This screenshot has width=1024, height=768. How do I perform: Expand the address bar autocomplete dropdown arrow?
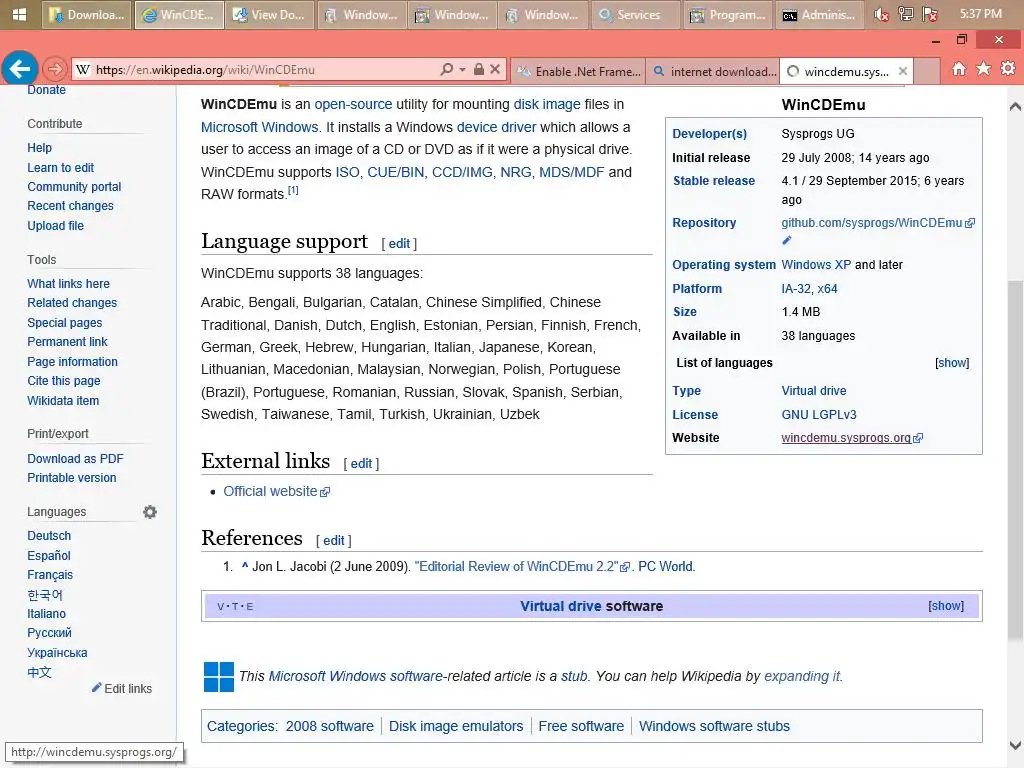462,69
